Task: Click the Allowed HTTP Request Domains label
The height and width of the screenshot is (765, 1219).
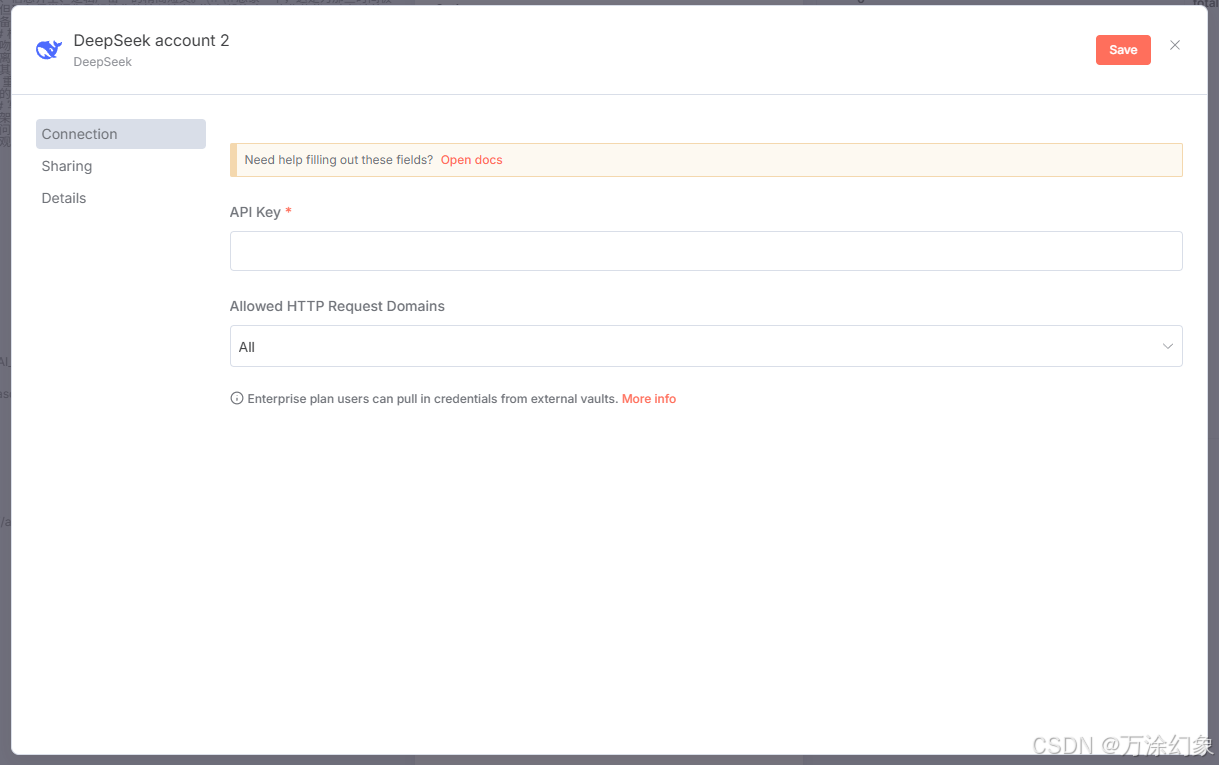Action: click(x=337, y=306)
